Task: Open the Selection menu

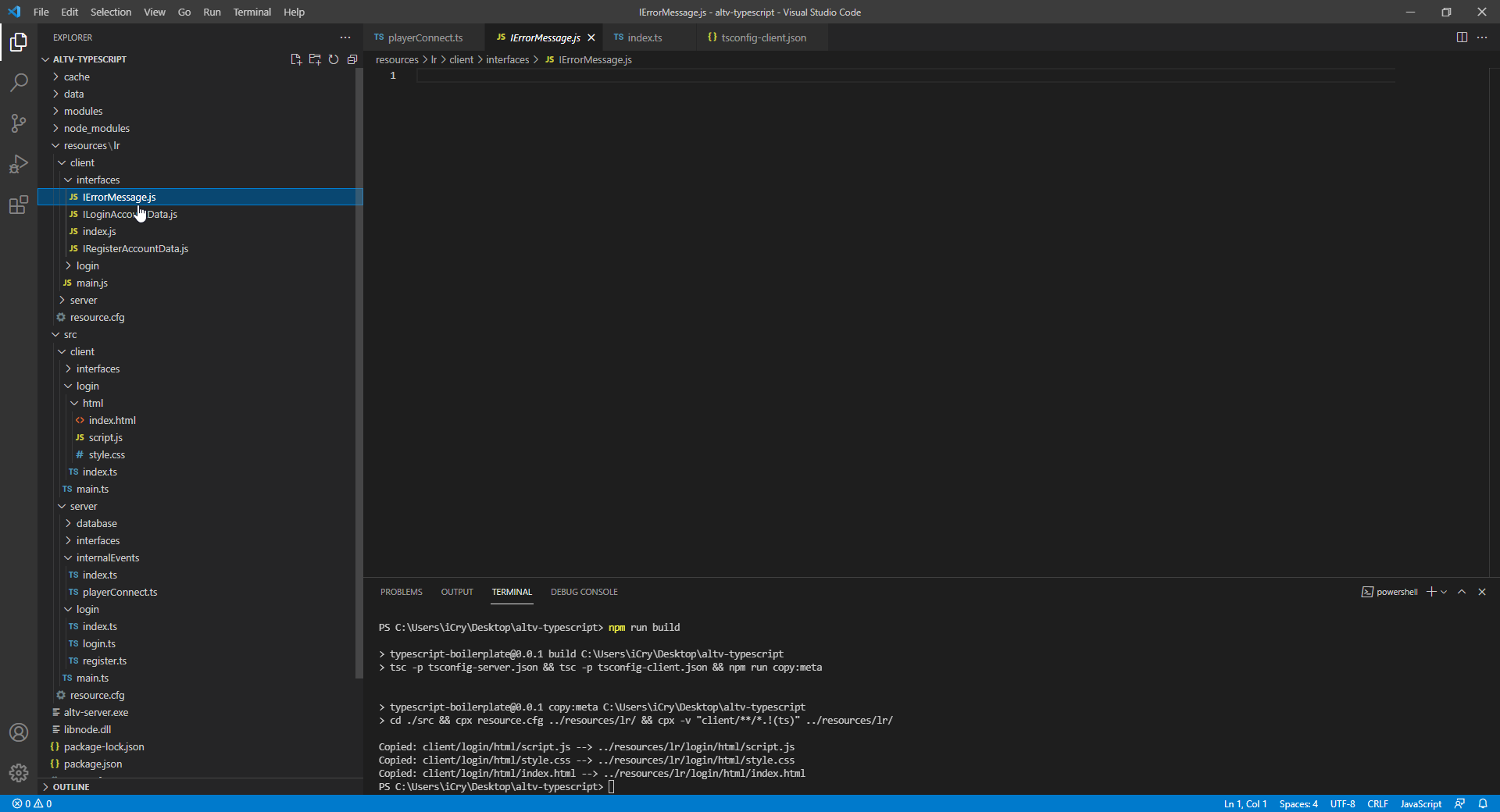Action: (x=111, y=12)
